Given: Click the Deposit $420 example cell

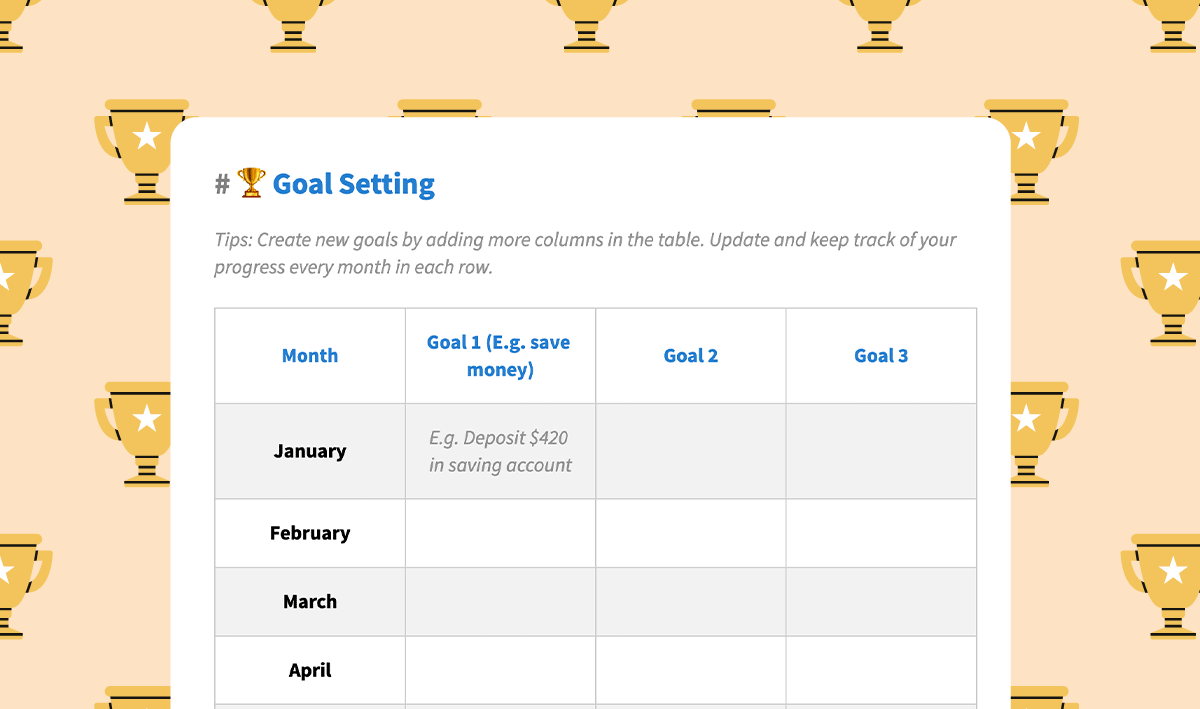Looking at the screenshot, I should click(x=500, y=451).
